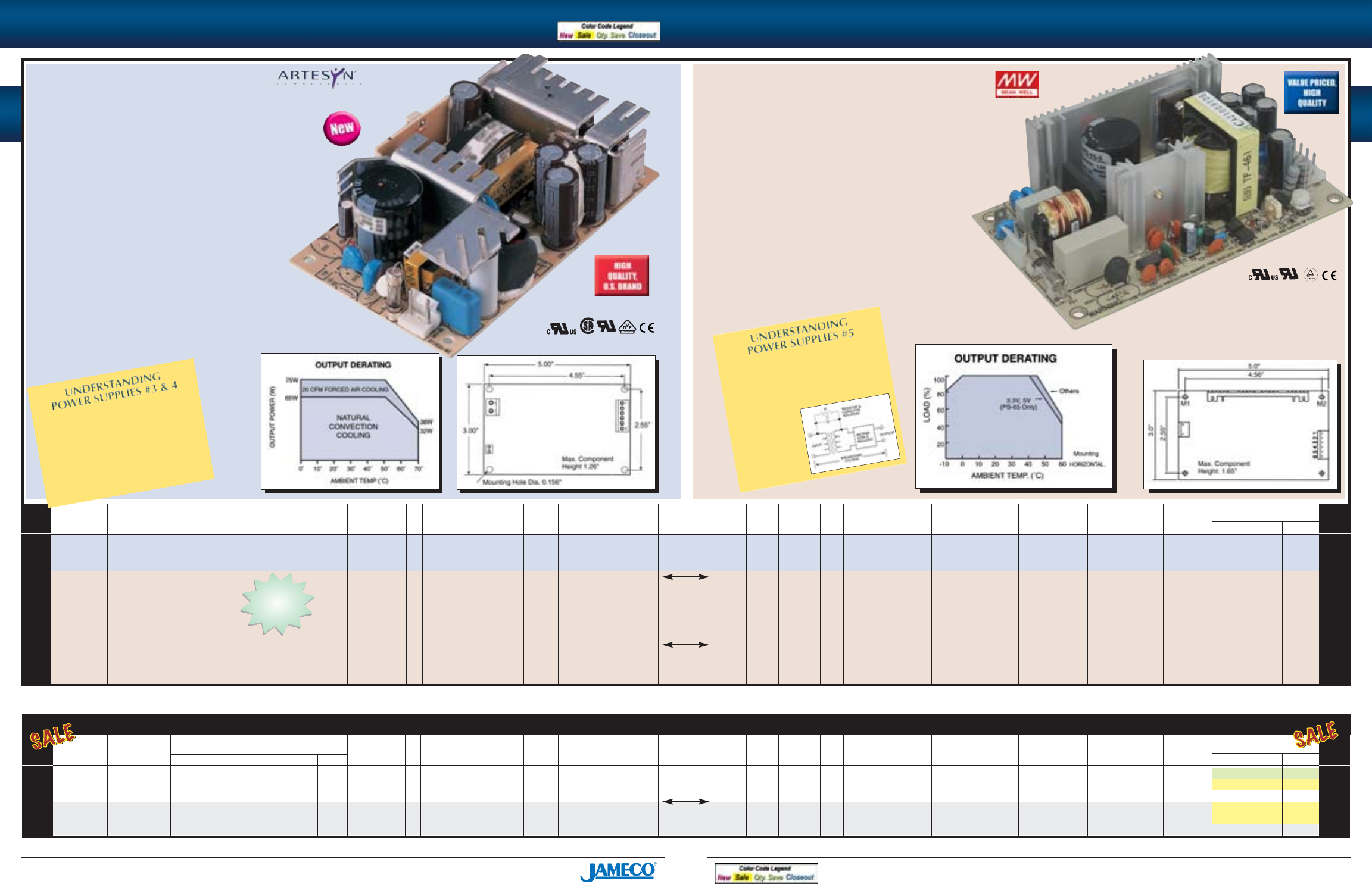Image resolution: width=1372 pixels, height=884 pixels.
Task: Click the Understanding Power Supplies #3 & 4 heading
Action: pos(114,391)
